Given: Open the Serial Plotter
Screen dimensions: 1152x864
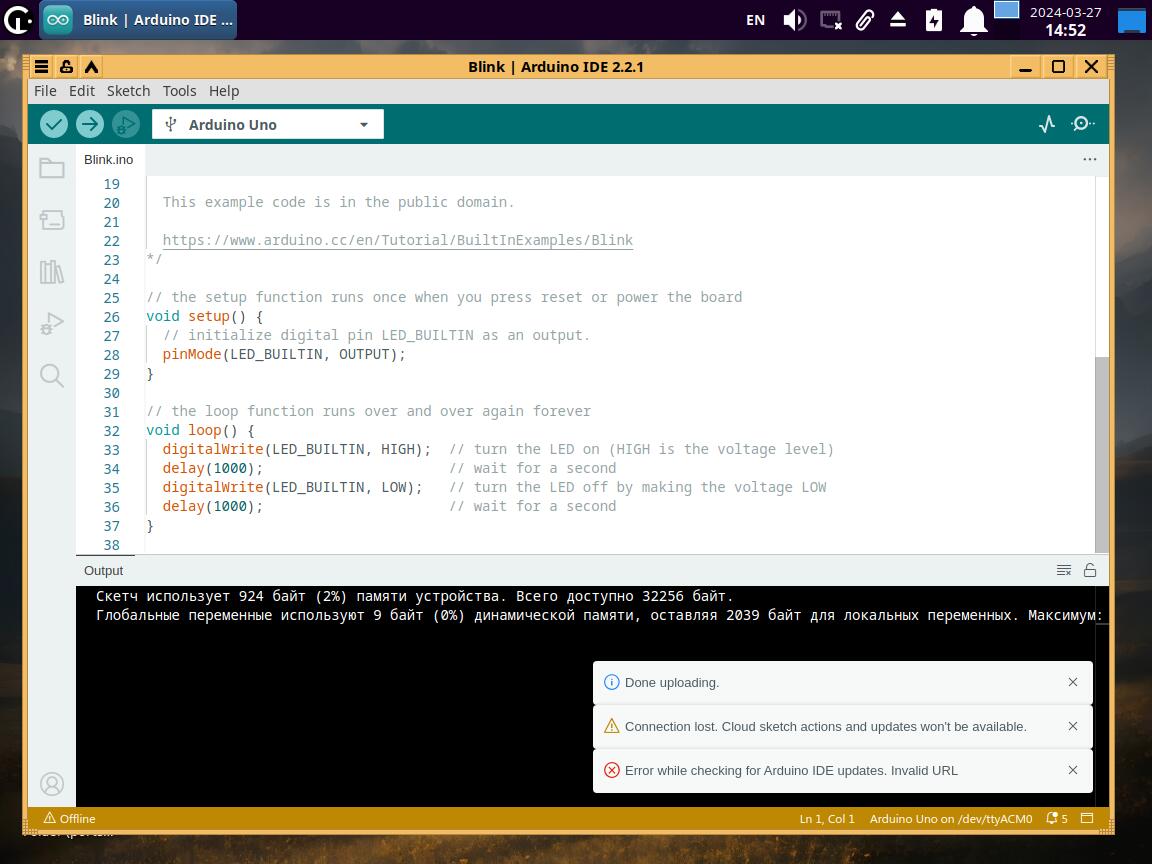Looking at the screenshot, I should pyautogui.click(x=1047, y=124).
